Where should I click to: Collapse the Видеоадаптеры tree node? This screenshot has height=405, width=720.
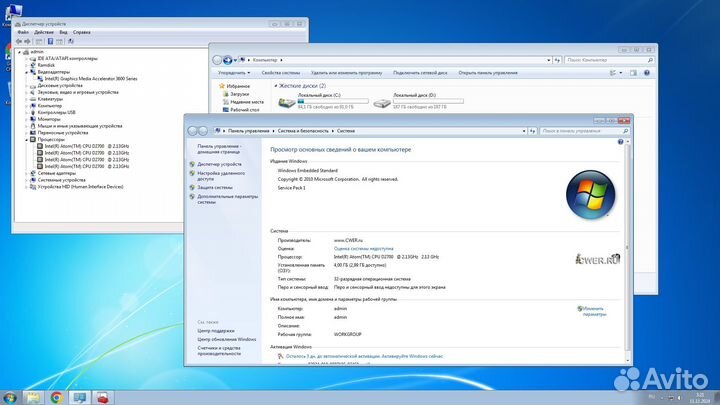click(x=27, y=72)
